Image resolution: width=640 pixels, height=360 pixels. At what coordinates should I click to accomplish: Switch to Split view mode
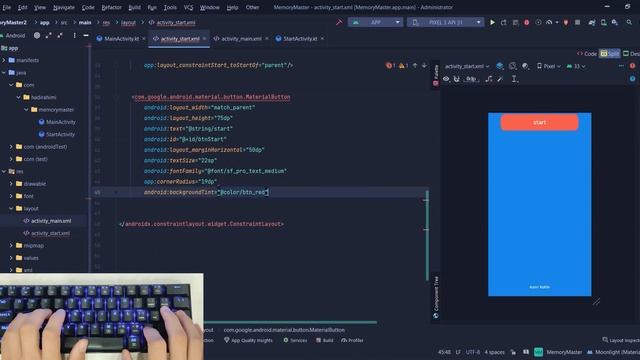point(609,53)
